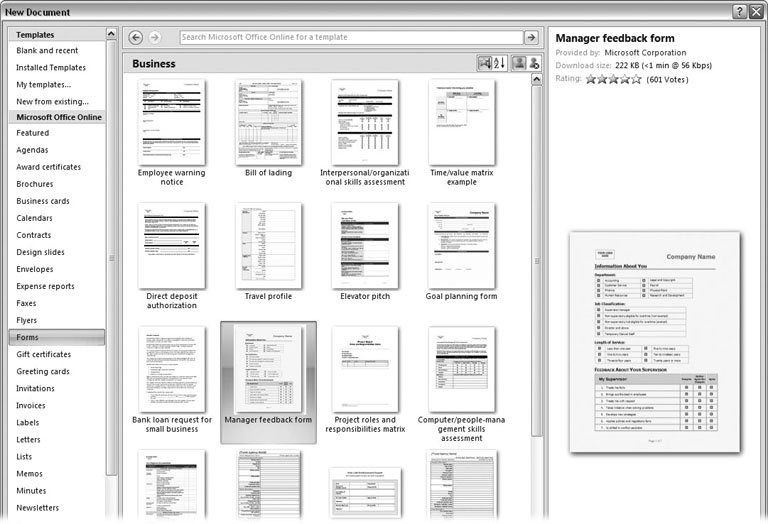Browse Award certificates templates
The image size is (768, 524).
tap(48, 167)
